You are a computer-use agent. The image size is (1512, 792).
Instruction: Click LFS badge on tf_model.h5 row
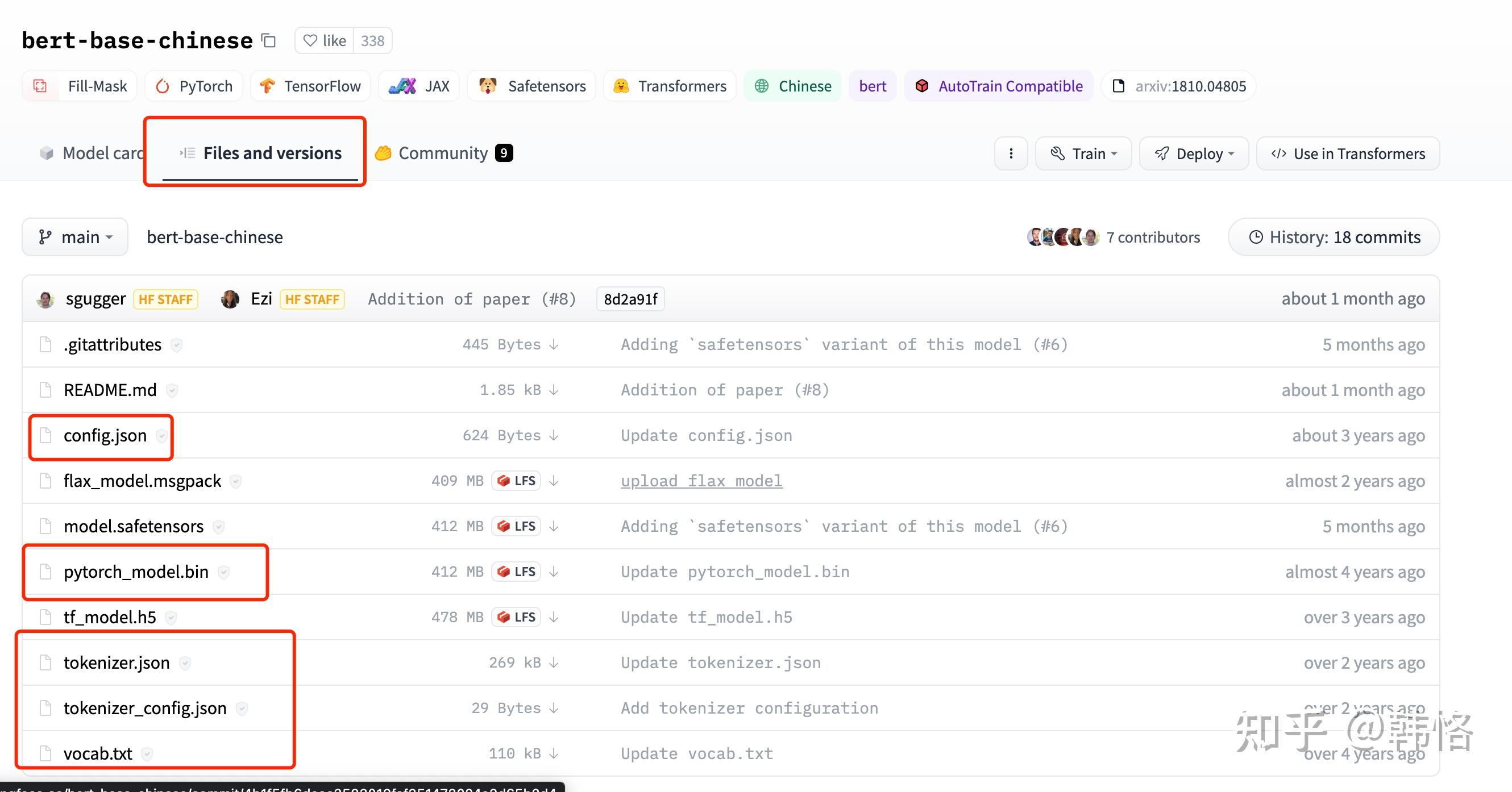click(517, 617)
